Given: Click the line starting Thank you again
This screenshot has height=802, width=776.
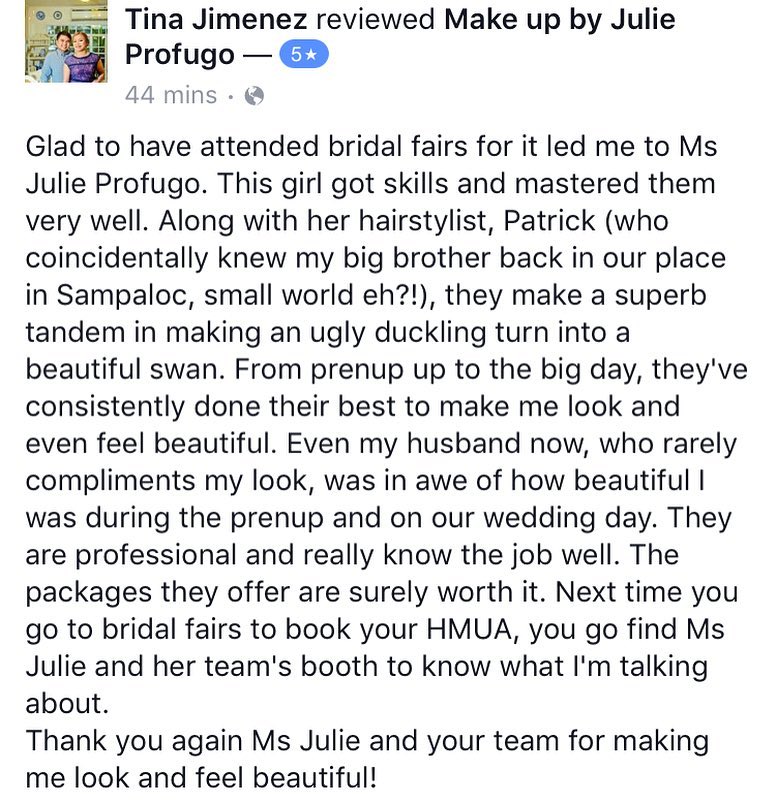Looking at the screenshot, I should coord(367,741).
